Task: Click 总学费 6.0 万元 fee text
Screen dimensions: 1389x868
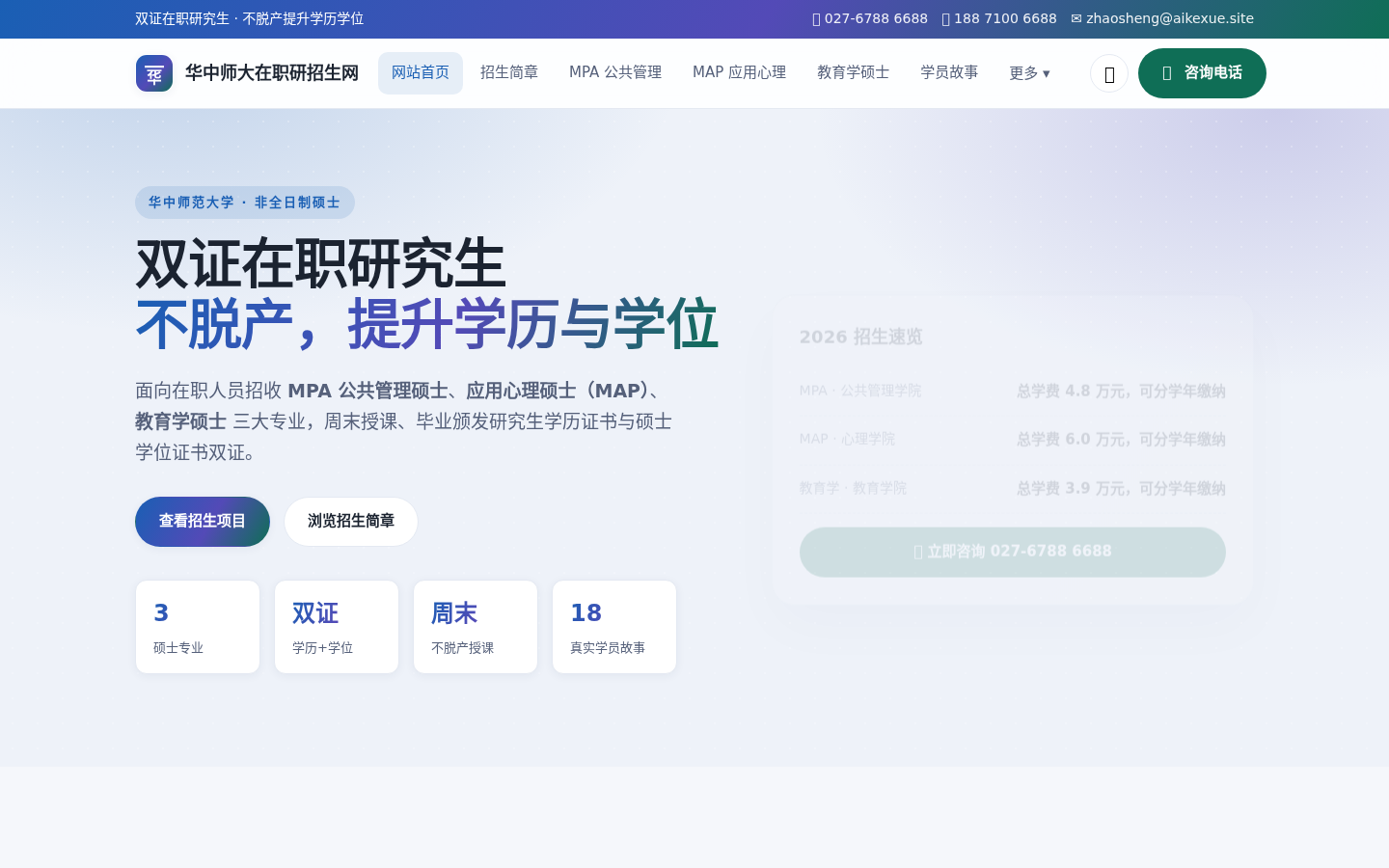Action: pyautogui.click(x=1121, y=439)
